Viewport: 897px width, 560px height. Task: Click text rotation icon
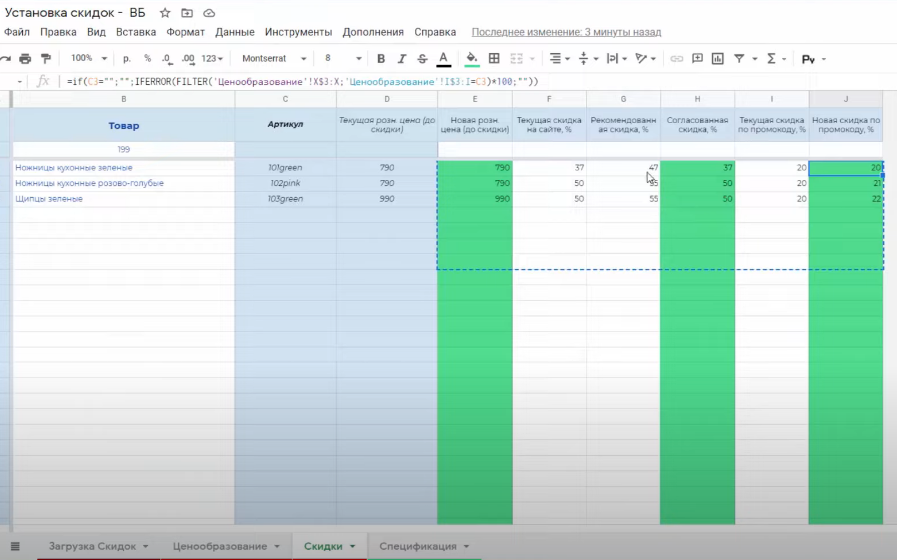tap(641, 58)
